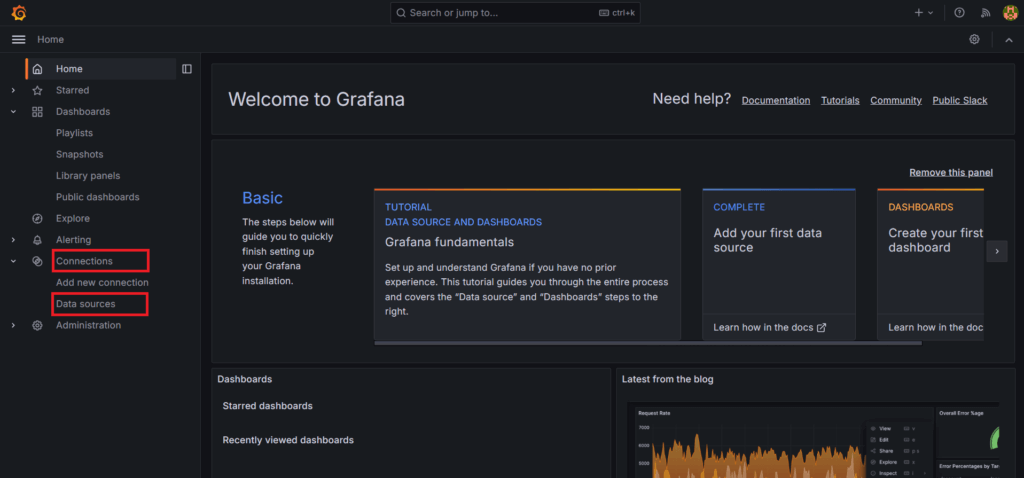
Task: Click the Recently viewed dashboards heading
Action: tap(288, 440)
